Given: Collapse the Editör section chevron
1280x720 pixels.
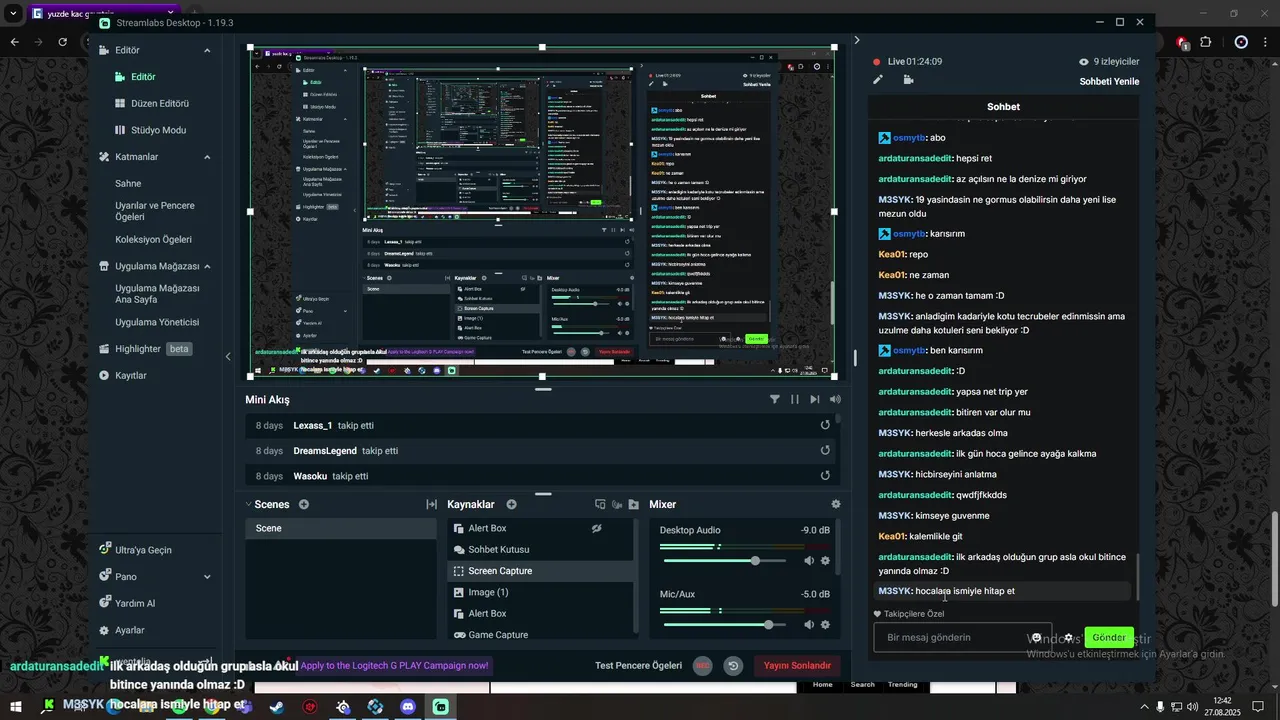Looking at the screenshot, I should (207, 50).
